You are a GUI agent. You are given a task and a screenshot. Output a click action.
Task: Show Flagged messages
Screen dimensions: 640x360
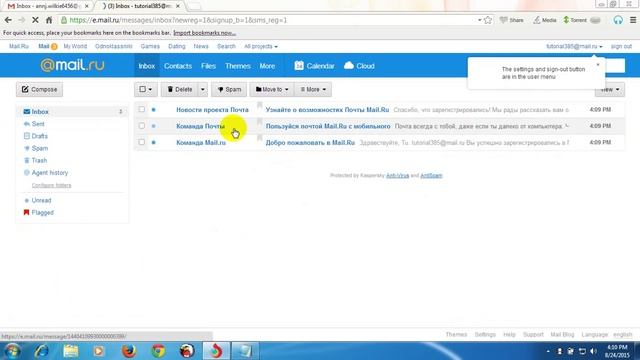point(42,213)
